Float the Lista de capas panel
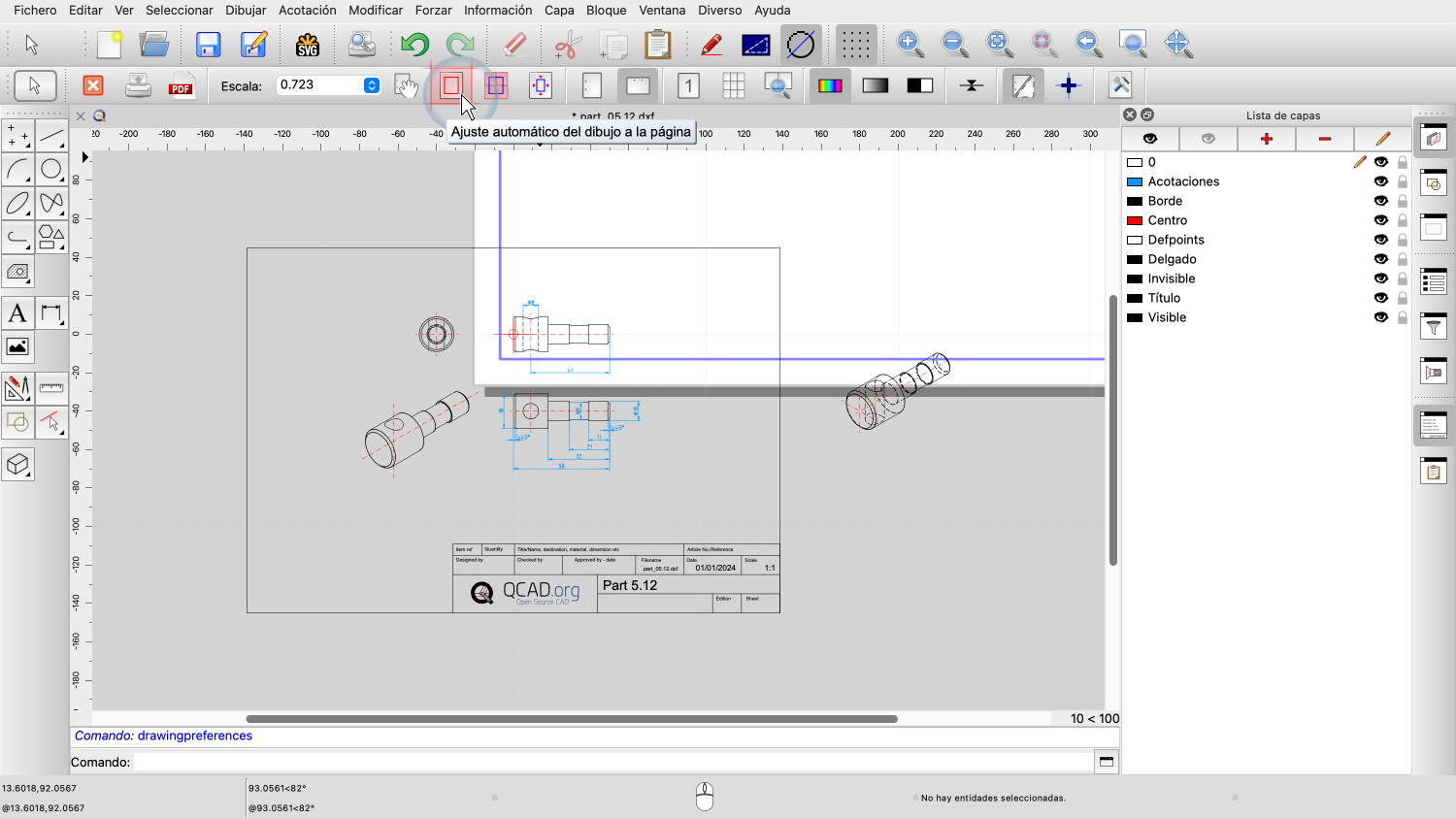 coord(1147,115)
